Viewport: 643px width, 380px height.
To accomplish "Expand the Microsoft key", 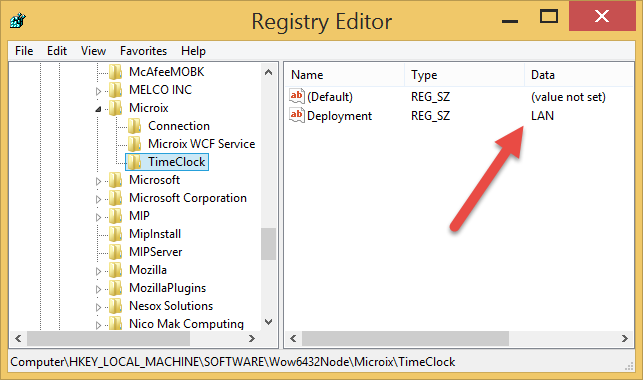I will point(98,181).
